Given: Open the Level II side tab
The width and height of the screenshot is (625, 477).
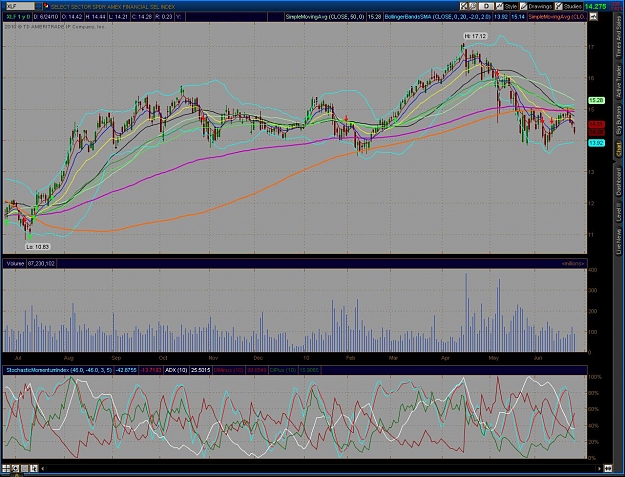Looking at the screenshot, I should (x=619, y=212).
